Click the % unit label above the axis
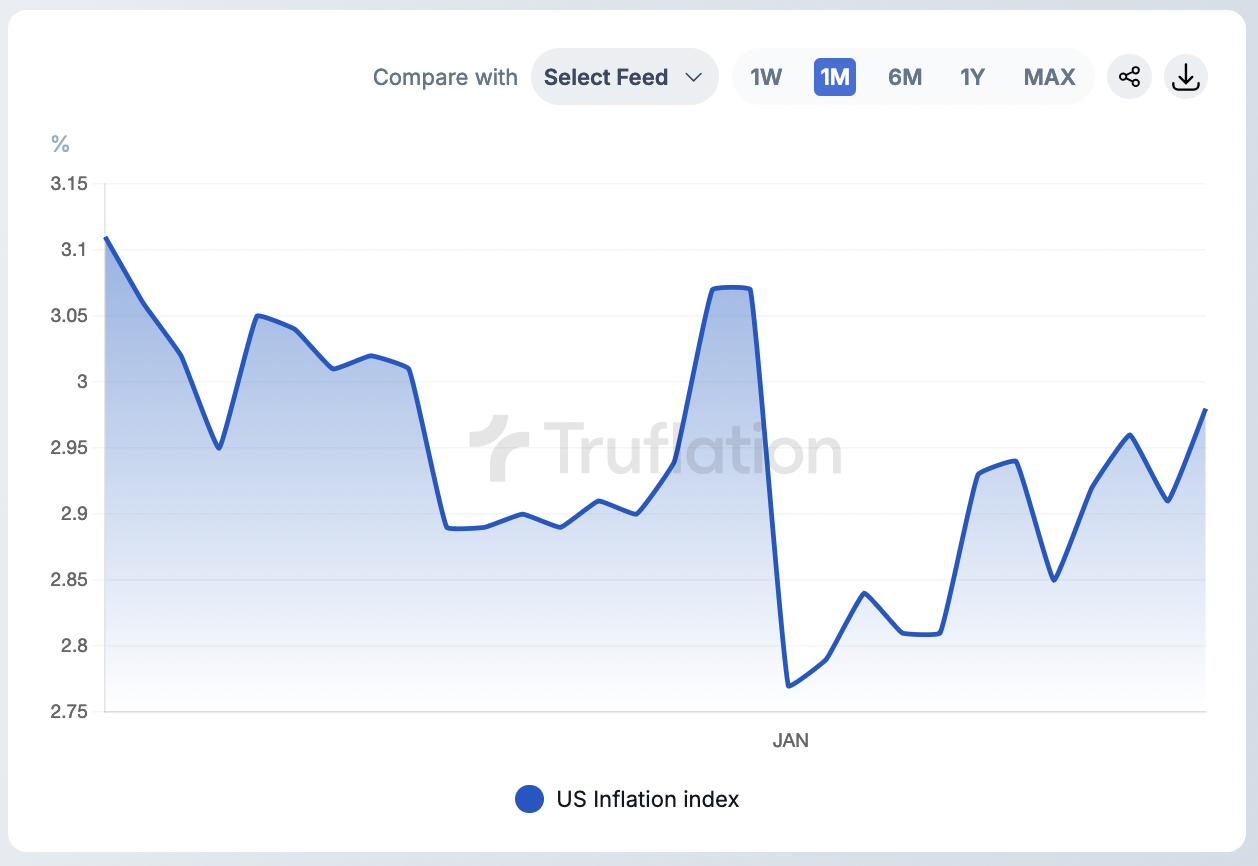This screenshot has width=1258, height=866. click(x=60, y=145)
